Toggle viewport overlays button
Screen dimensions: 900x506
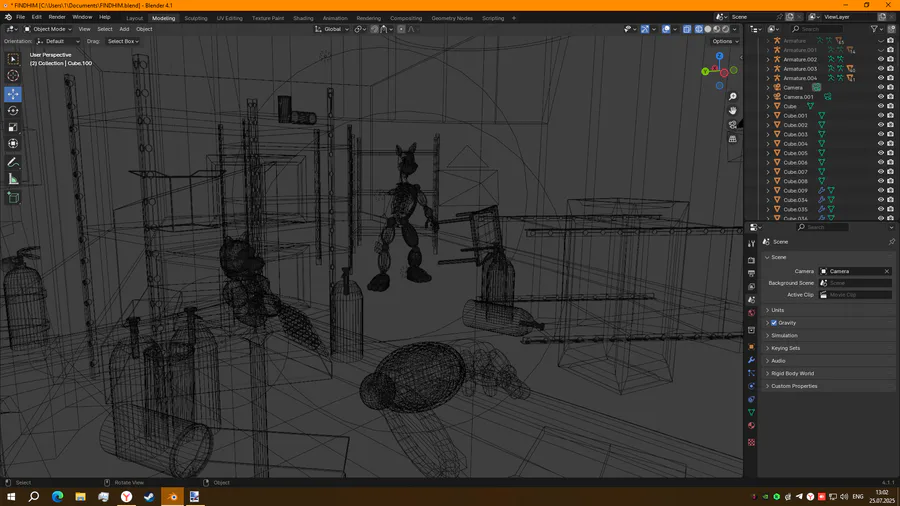(666, 29)
